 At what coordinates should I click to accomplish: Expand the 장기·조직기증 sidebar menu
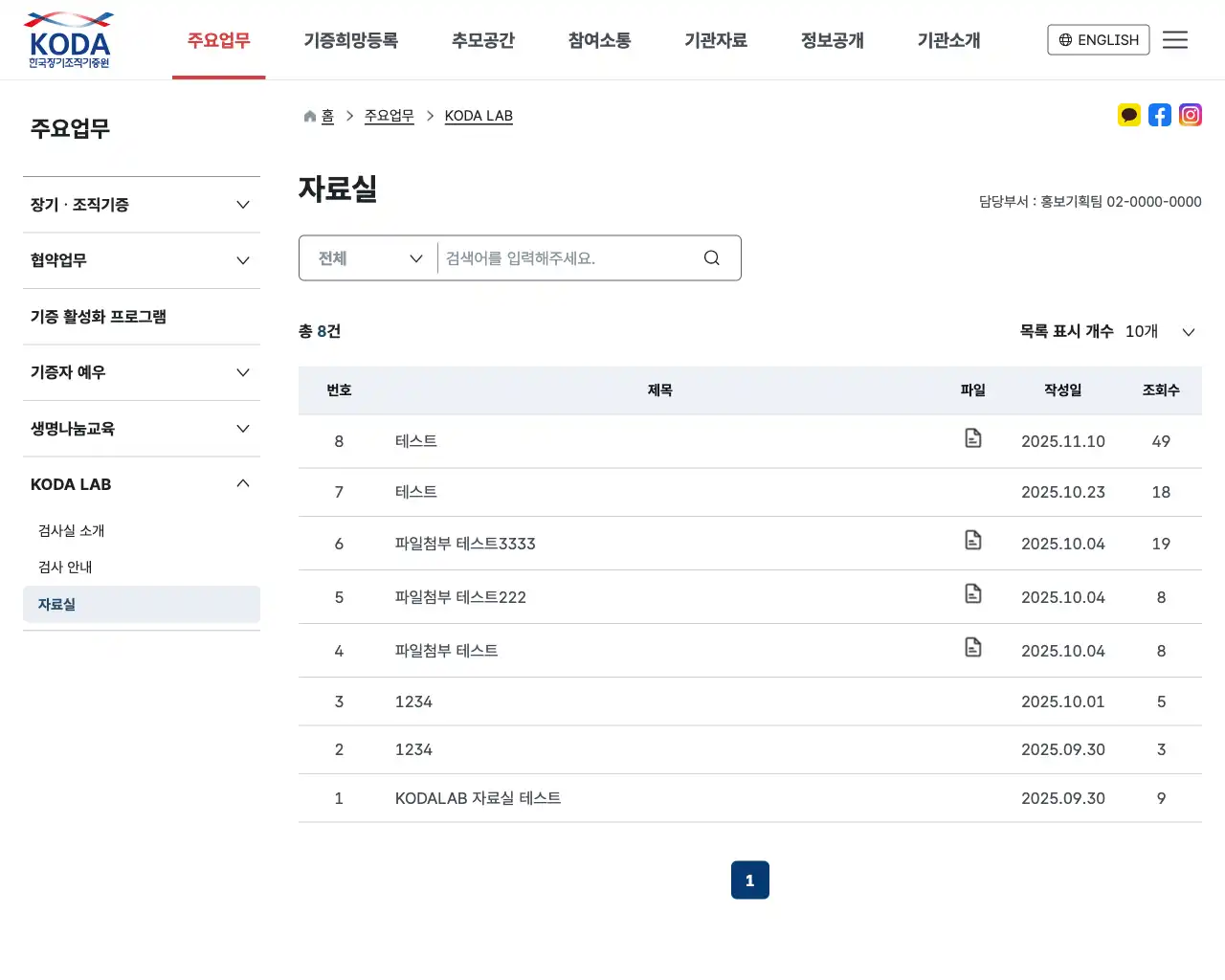141,204
